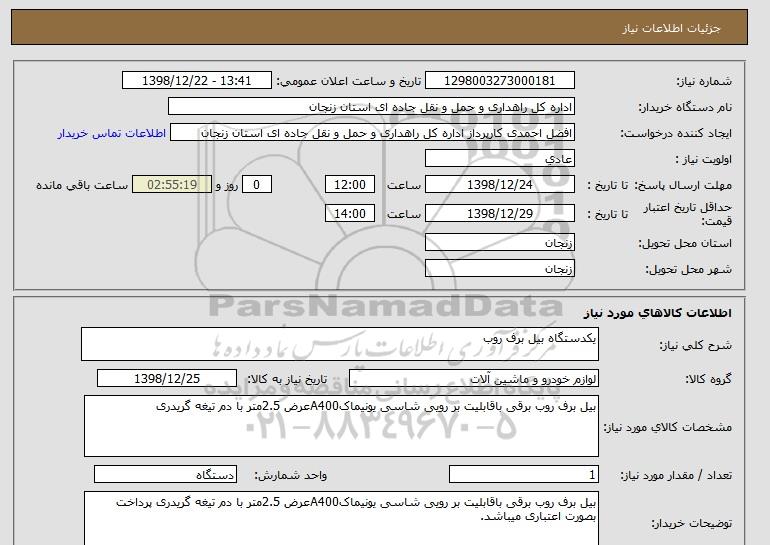The height and width of the screenshot is (545, 770).
Task: Click the remaining time countdown 02:55:19
Action: point(172,185)
